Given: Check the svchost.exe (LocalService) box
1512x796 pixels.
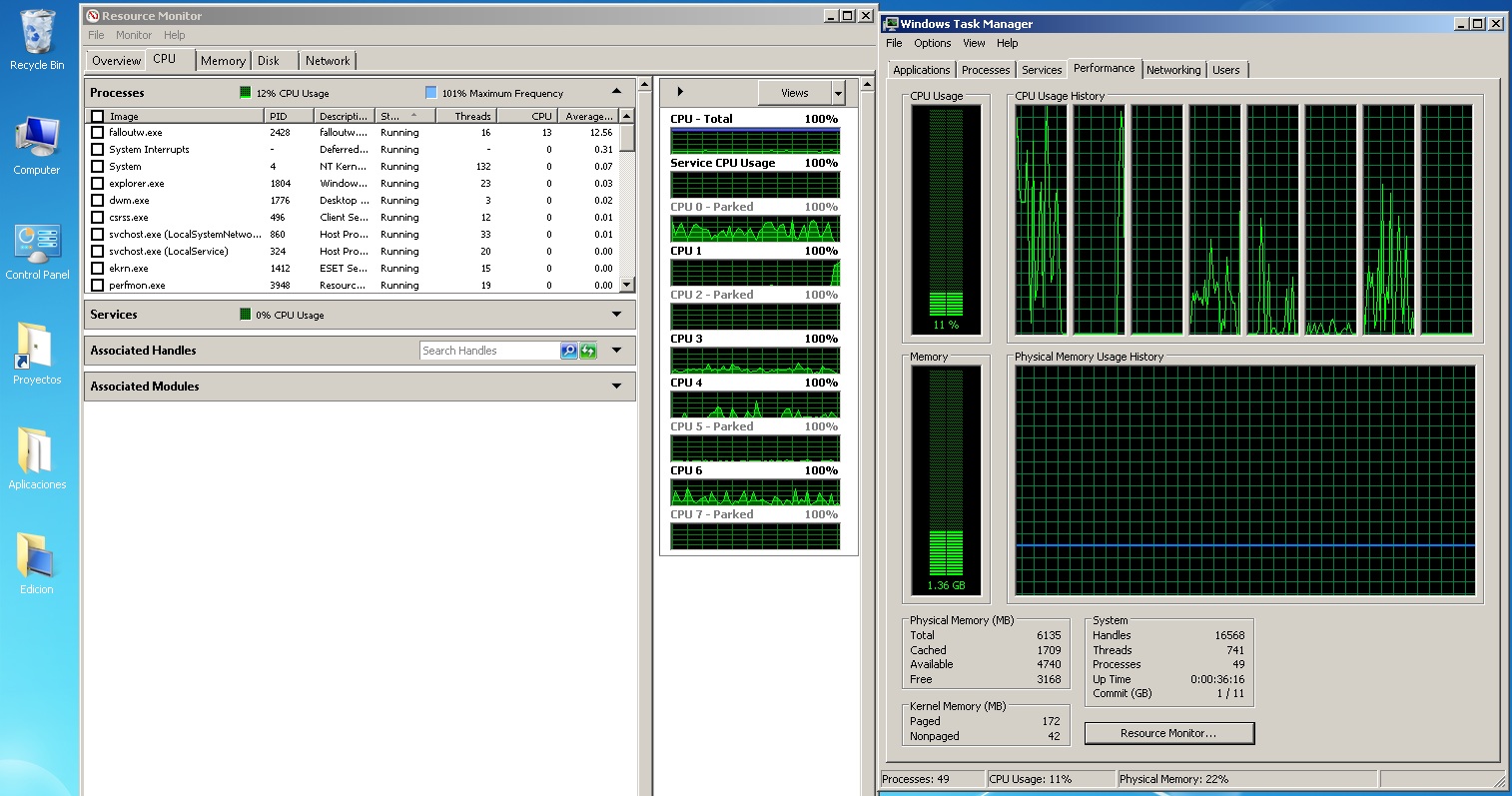Looking at the screenshot, I should coord(98,251).
